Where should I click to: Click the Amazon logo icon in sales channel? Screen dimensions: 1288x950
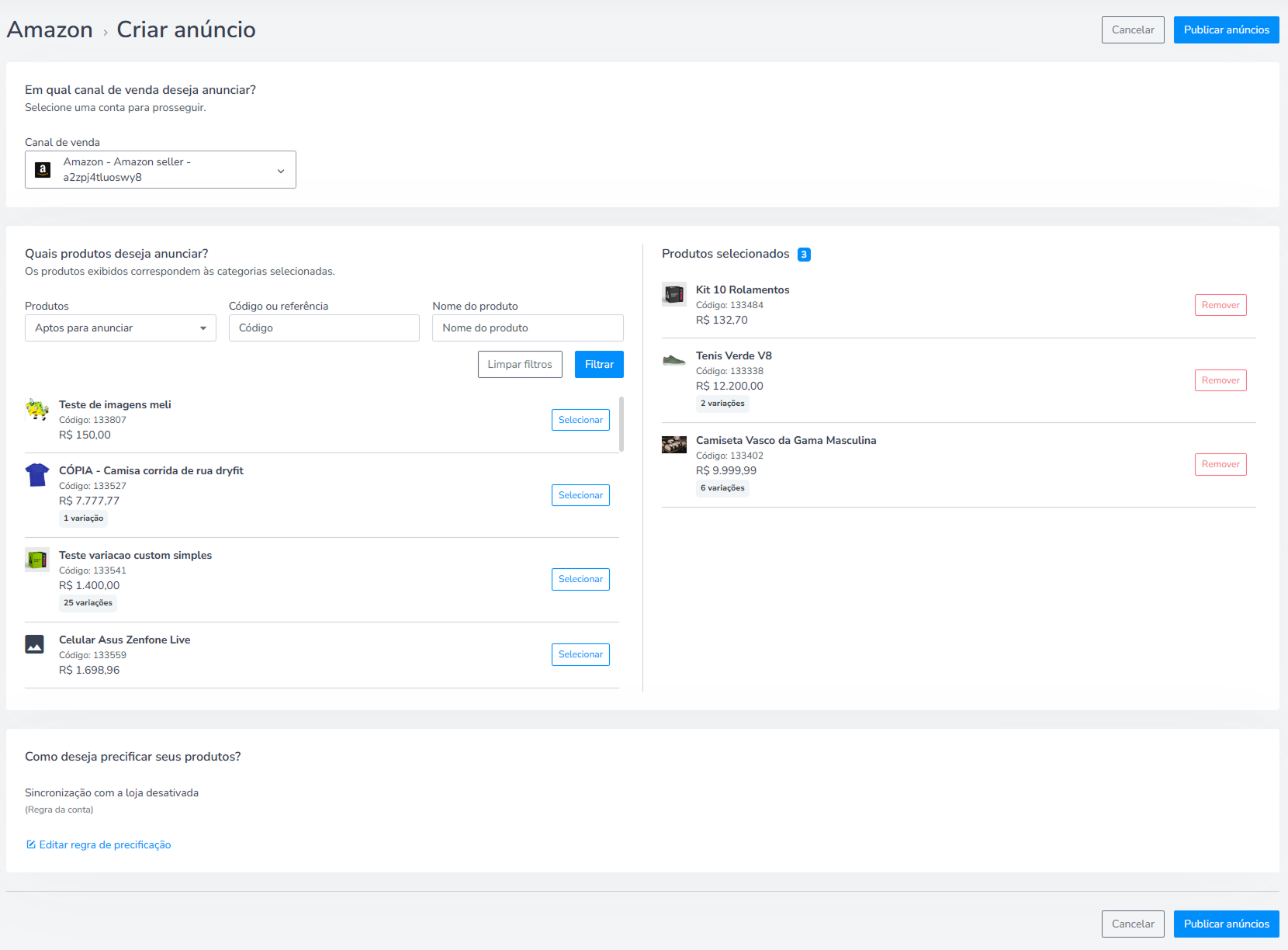(43, 169)
